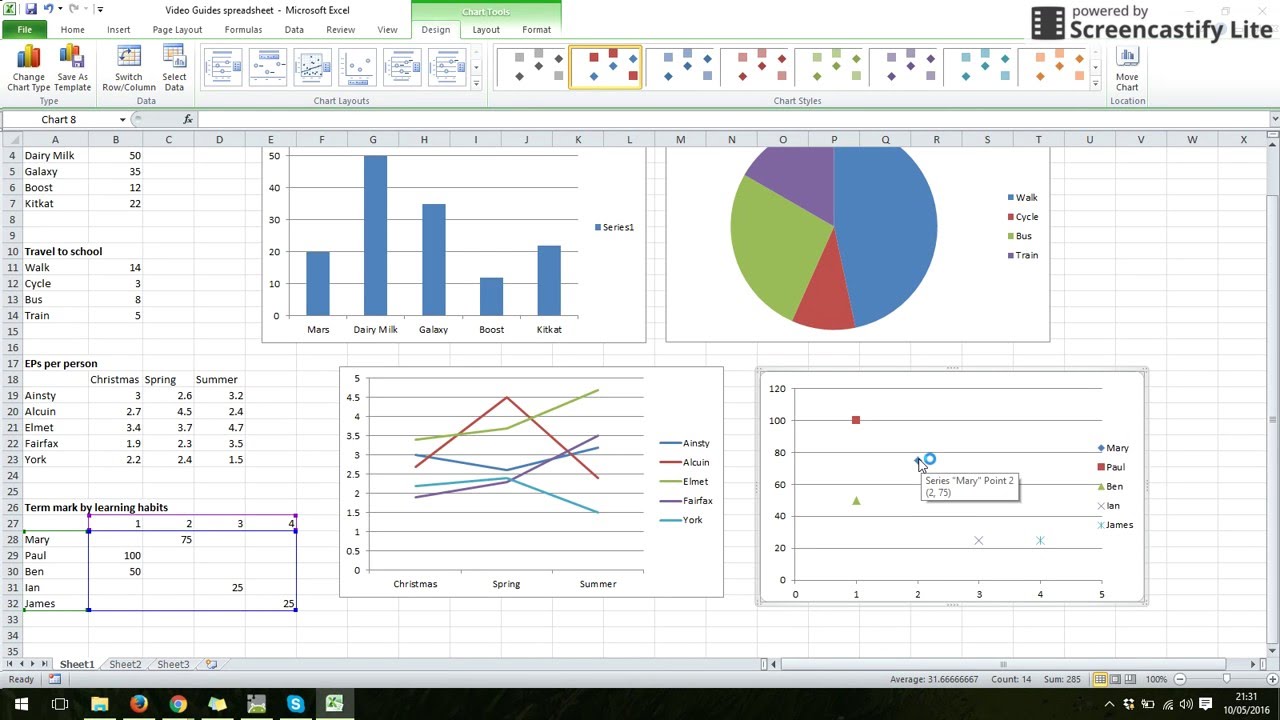Image resolution: width=1280 pixels, height=720 pixels.
Task: Show hidden system tray icons
Action: click(1110, 704)
